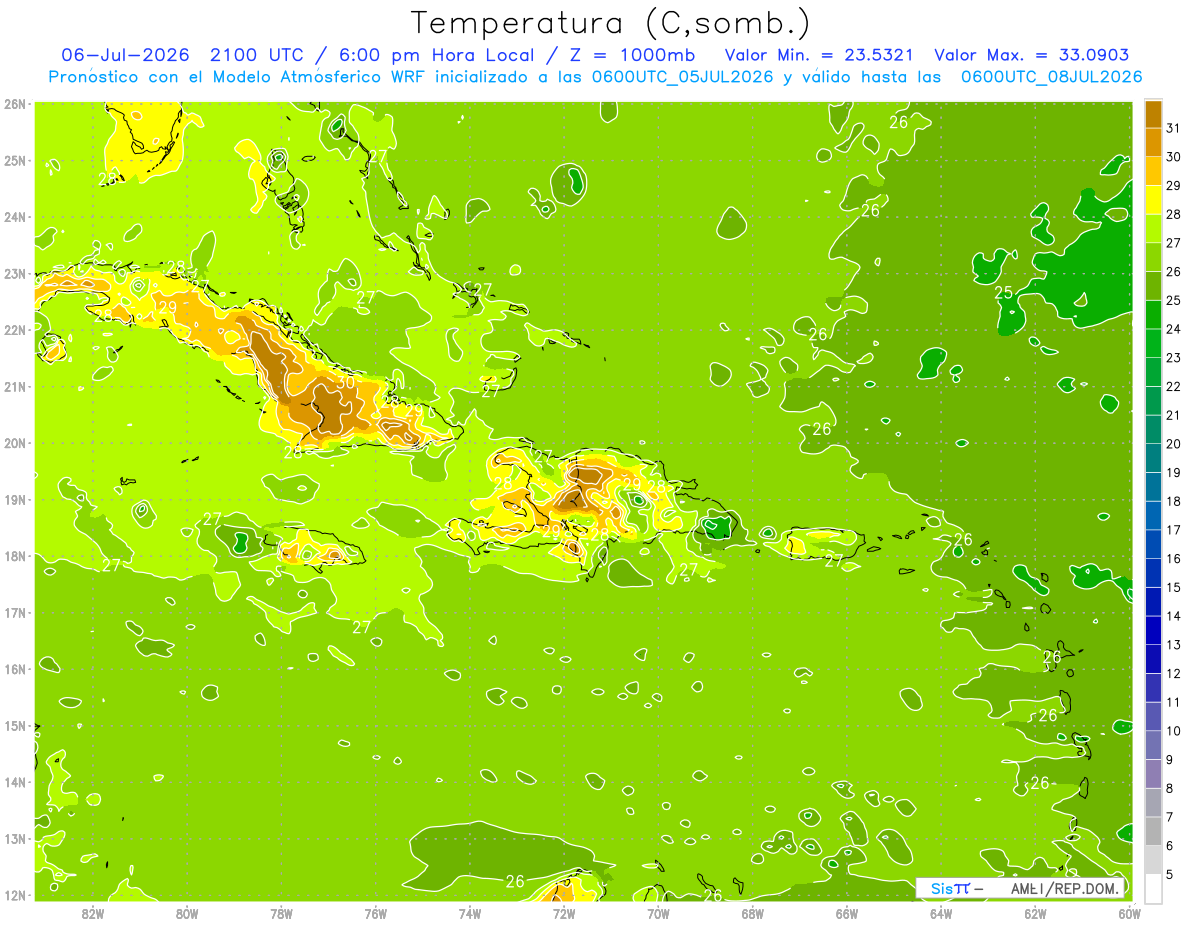Click the valid-until time '0600UTC_08JUL2026'
1200x927 pixels.
[x=1051, y=76]
